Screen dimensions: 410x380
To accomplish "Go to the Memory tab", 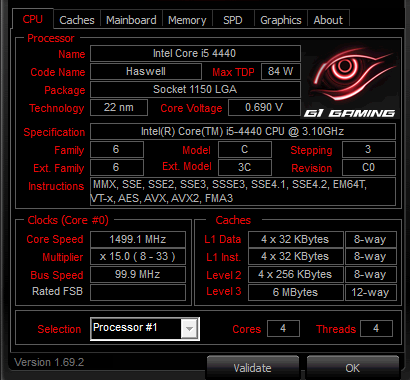I will [x=187, y=20].
